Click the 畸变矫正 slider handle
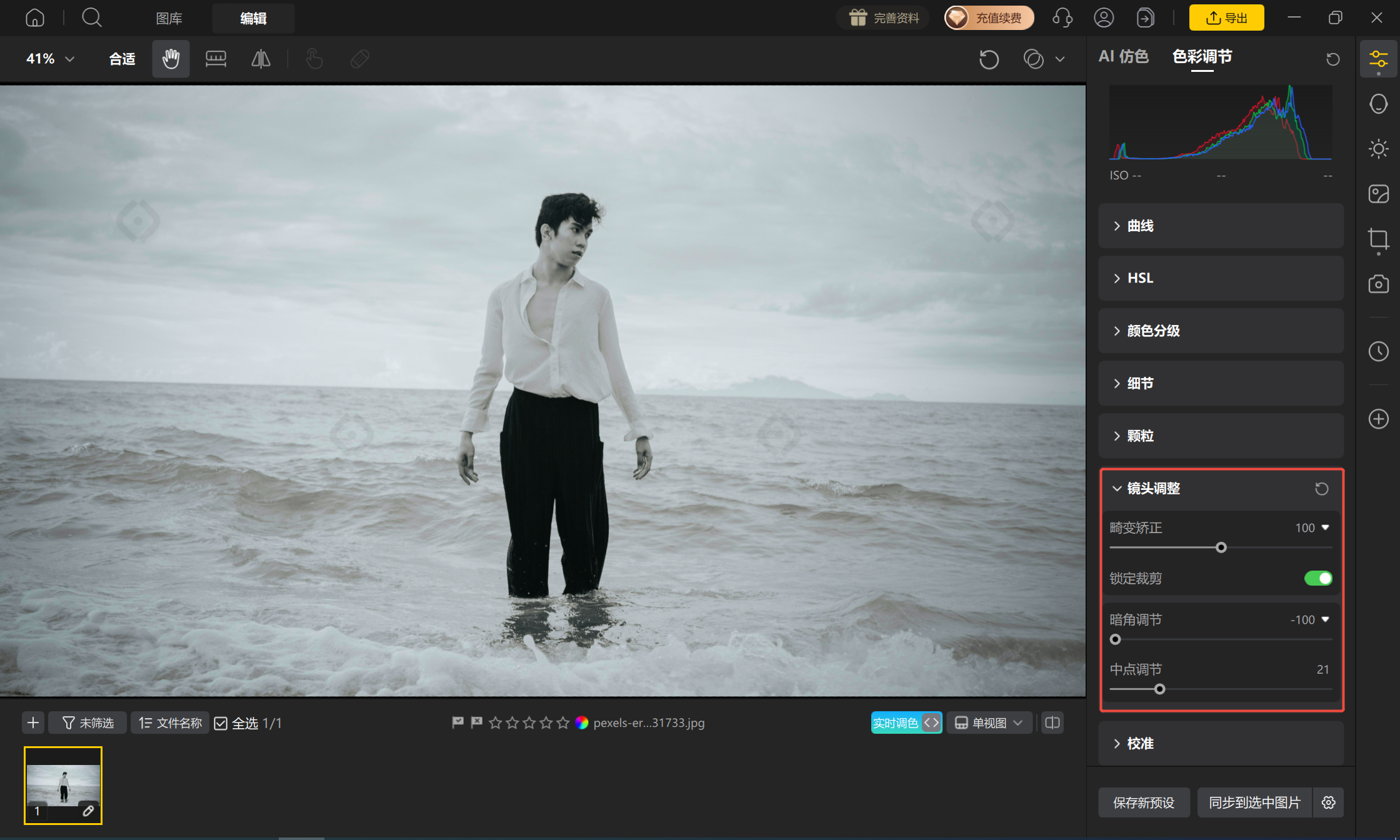The width and height of the screenshot is (1400, 840). [x=1221, y=548]
